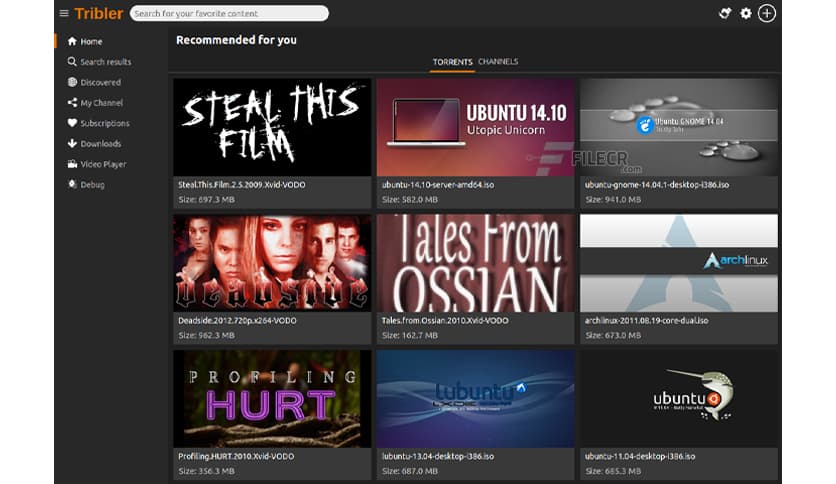Open My Channel label in sidebar
Image resolution: width=836 pixels, height=484 pixels.
(x=101, y=103)
